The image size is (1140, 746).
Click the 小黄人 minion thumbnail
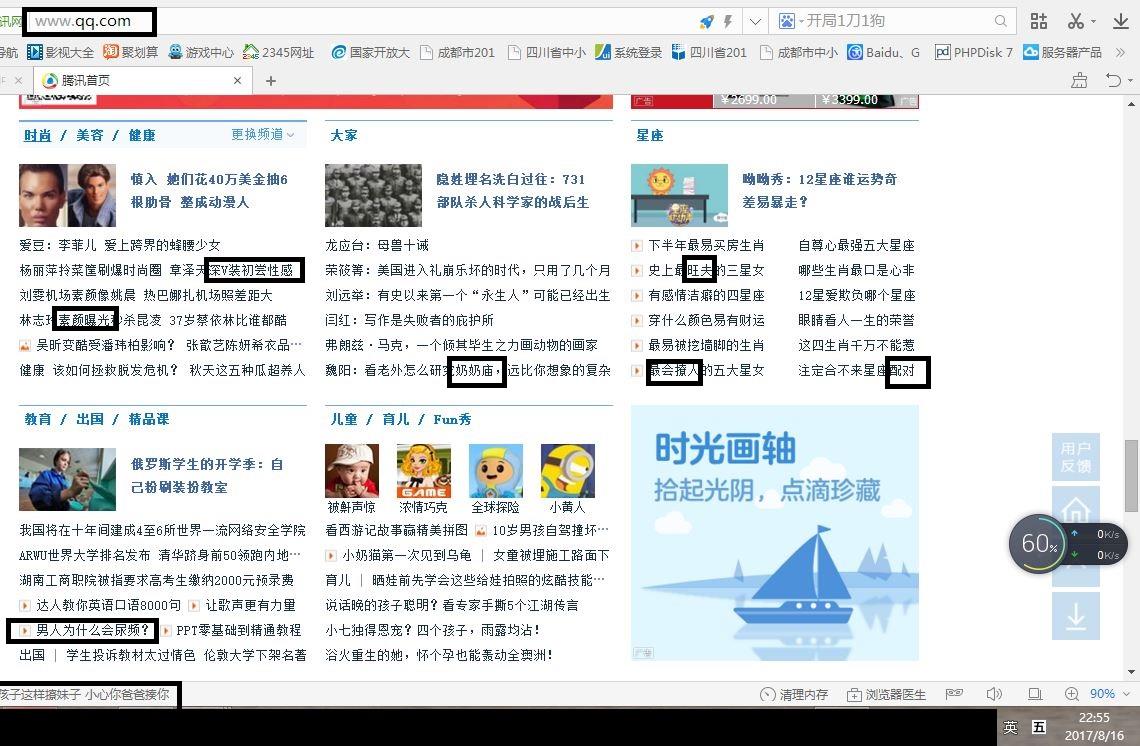(x=568, y=470)
